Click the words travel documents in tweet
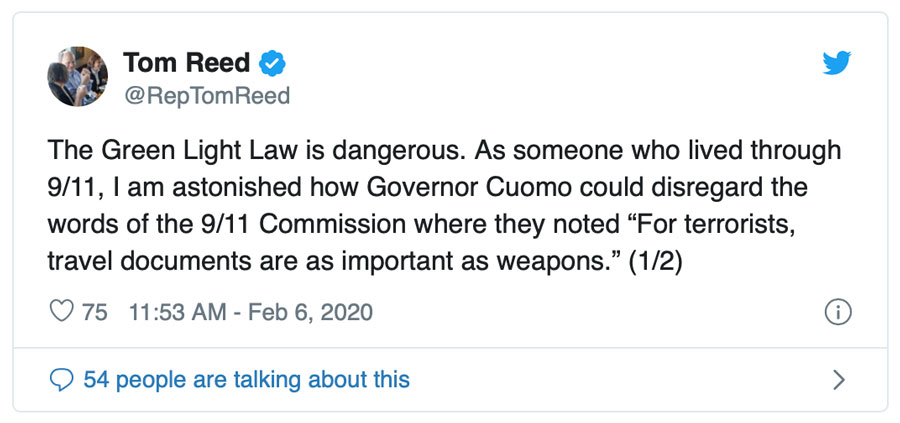The image size is (900, 423). click(x=149, y=262)
